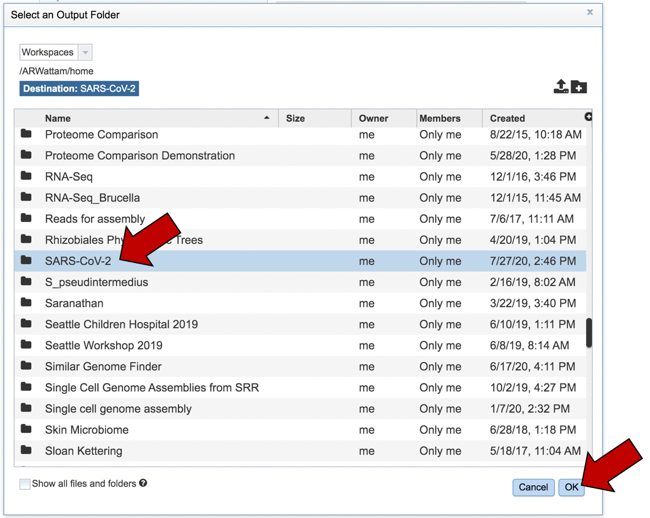The image size is (650, 518).
Task: Click the Size column header
Action: [295, 118]
